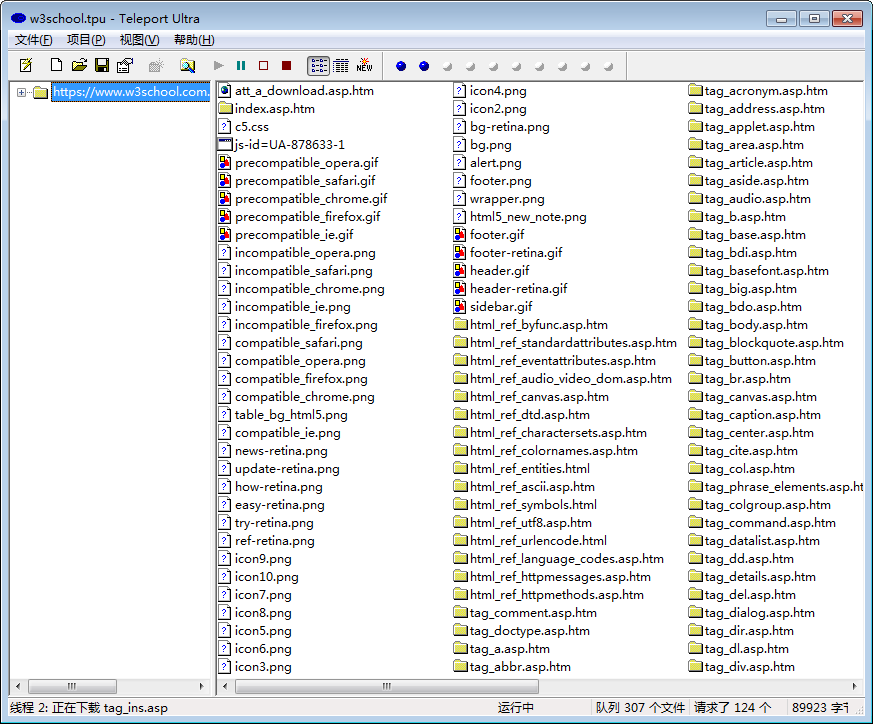Select js-id=UA-878633-1 item
The image size is (873, 724).
(x=290, y=145)
